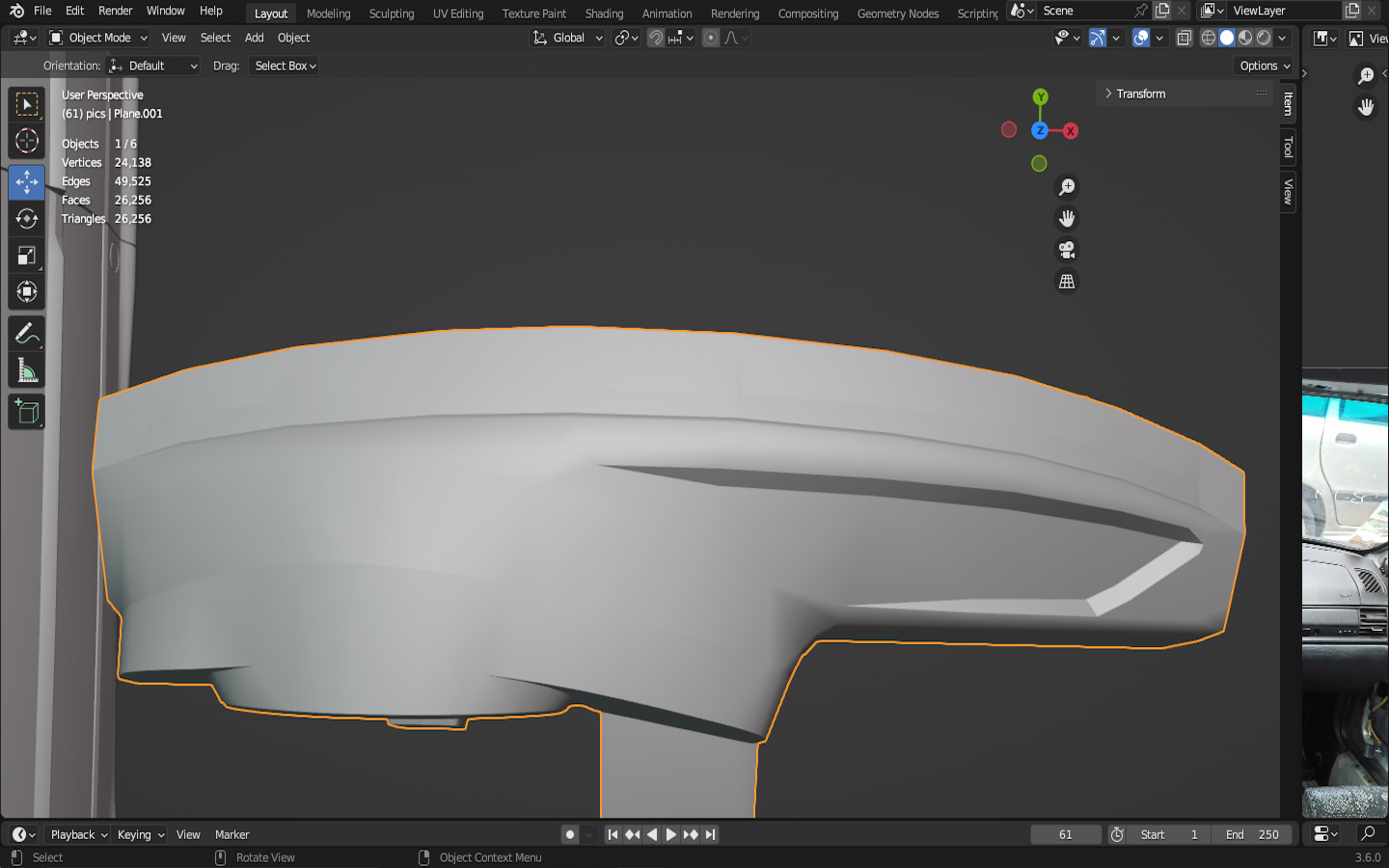Viewport: 1389px width, 868px height.
Task: Toggle viewport gizmos visibility
Action: coord(1098,38)
